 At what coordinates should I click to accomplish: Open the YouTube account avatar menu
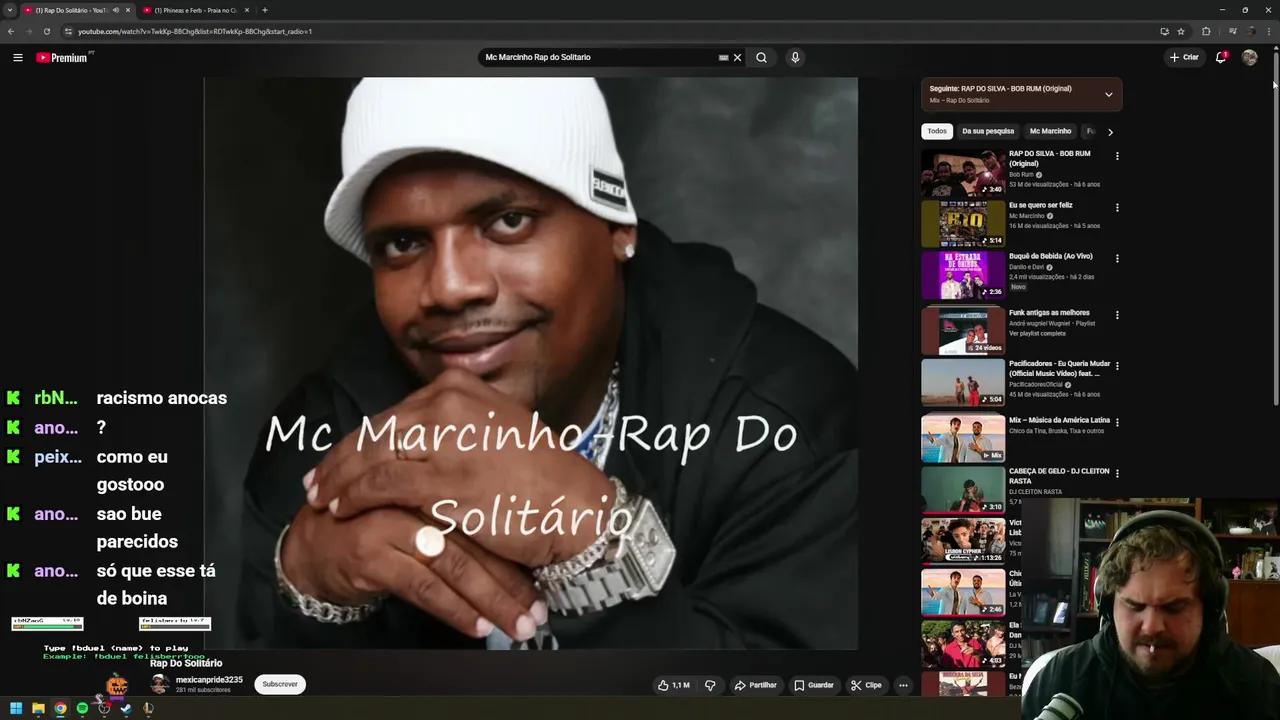(x=1249, y=57)
